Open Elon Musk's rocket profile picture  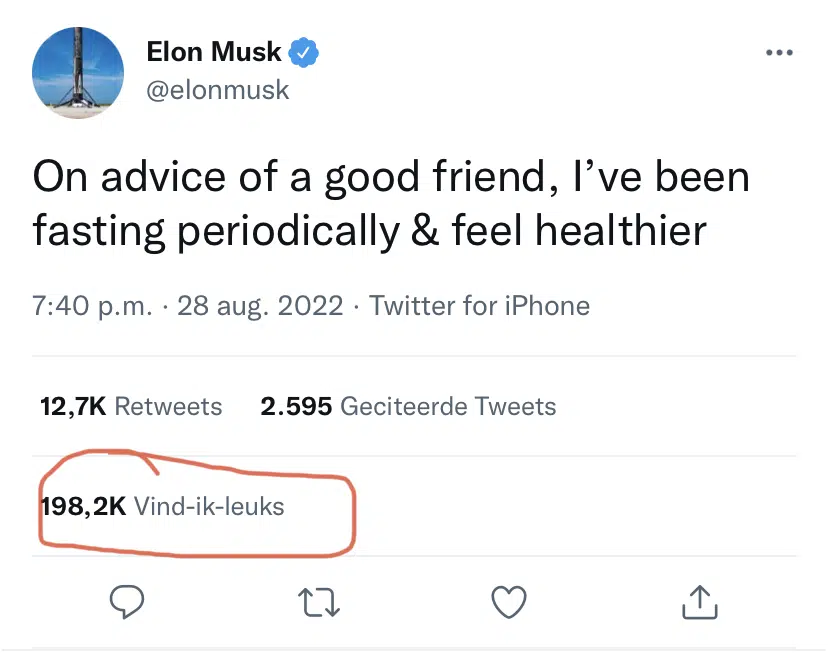click(x=78, y=73)
